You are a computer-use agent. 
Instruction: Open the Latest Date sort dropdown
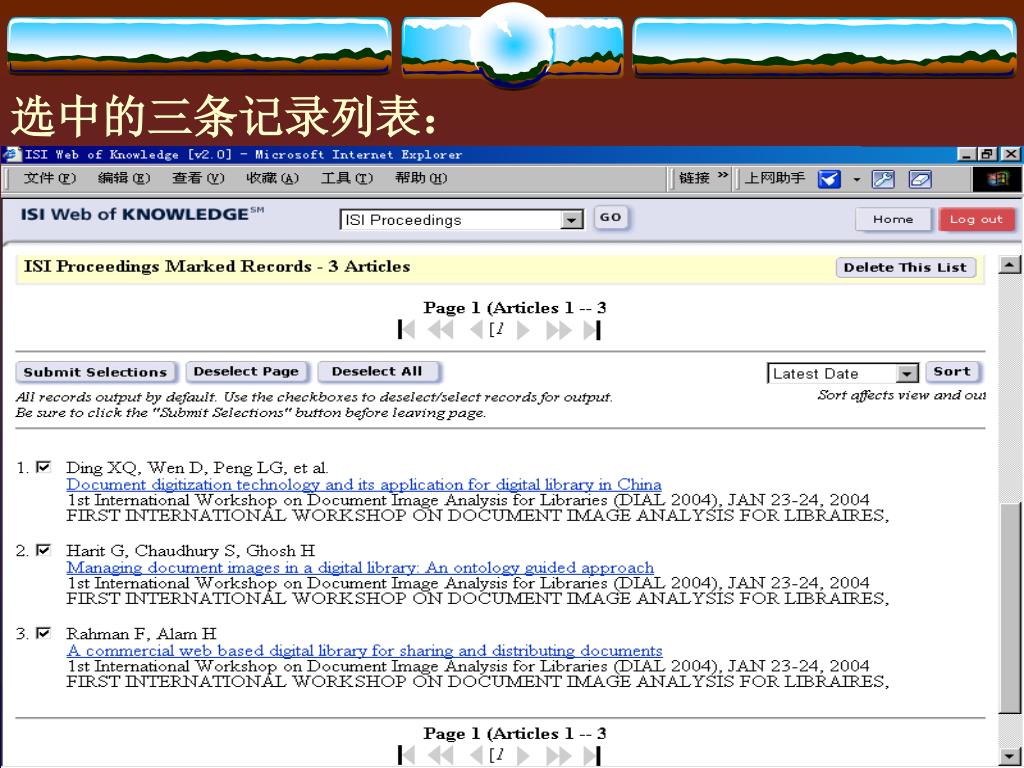click(x=906, y=374)
